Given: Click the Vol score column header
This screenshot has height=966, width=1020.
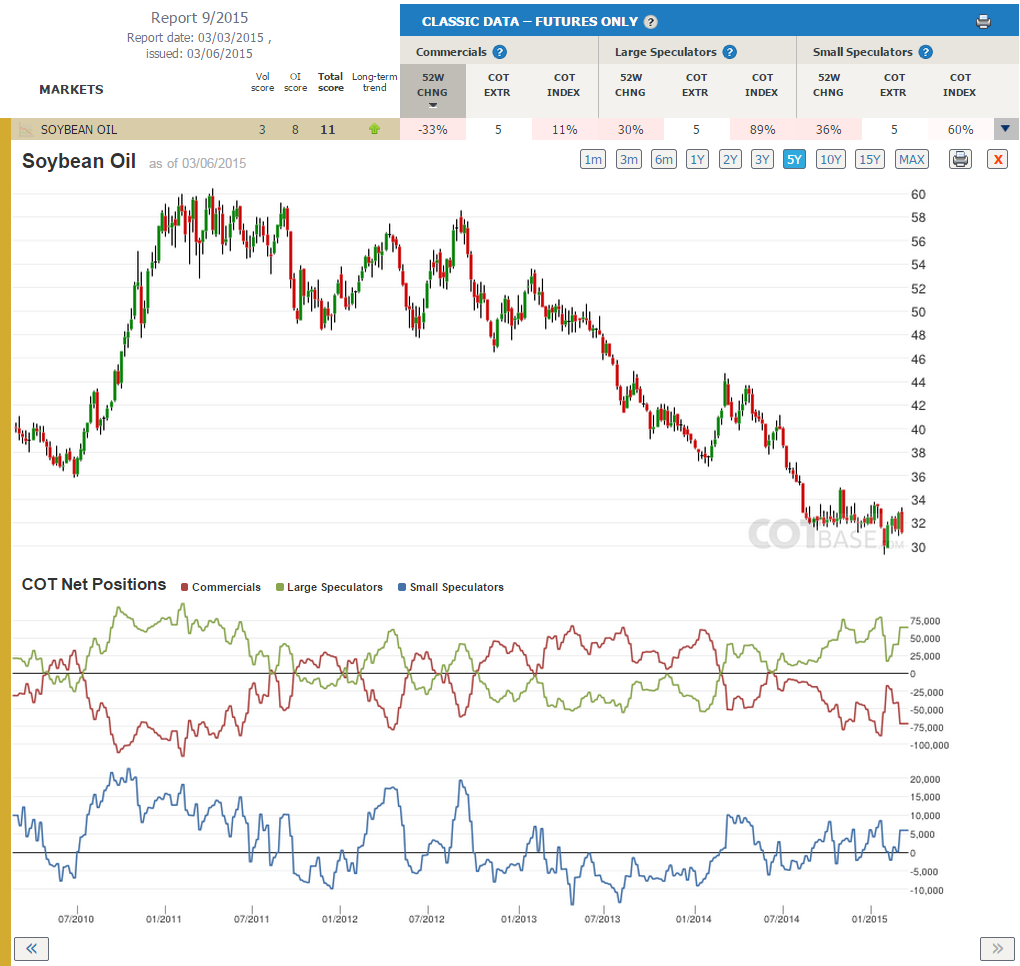Looking at the screenshot, I should pos(262,82).
